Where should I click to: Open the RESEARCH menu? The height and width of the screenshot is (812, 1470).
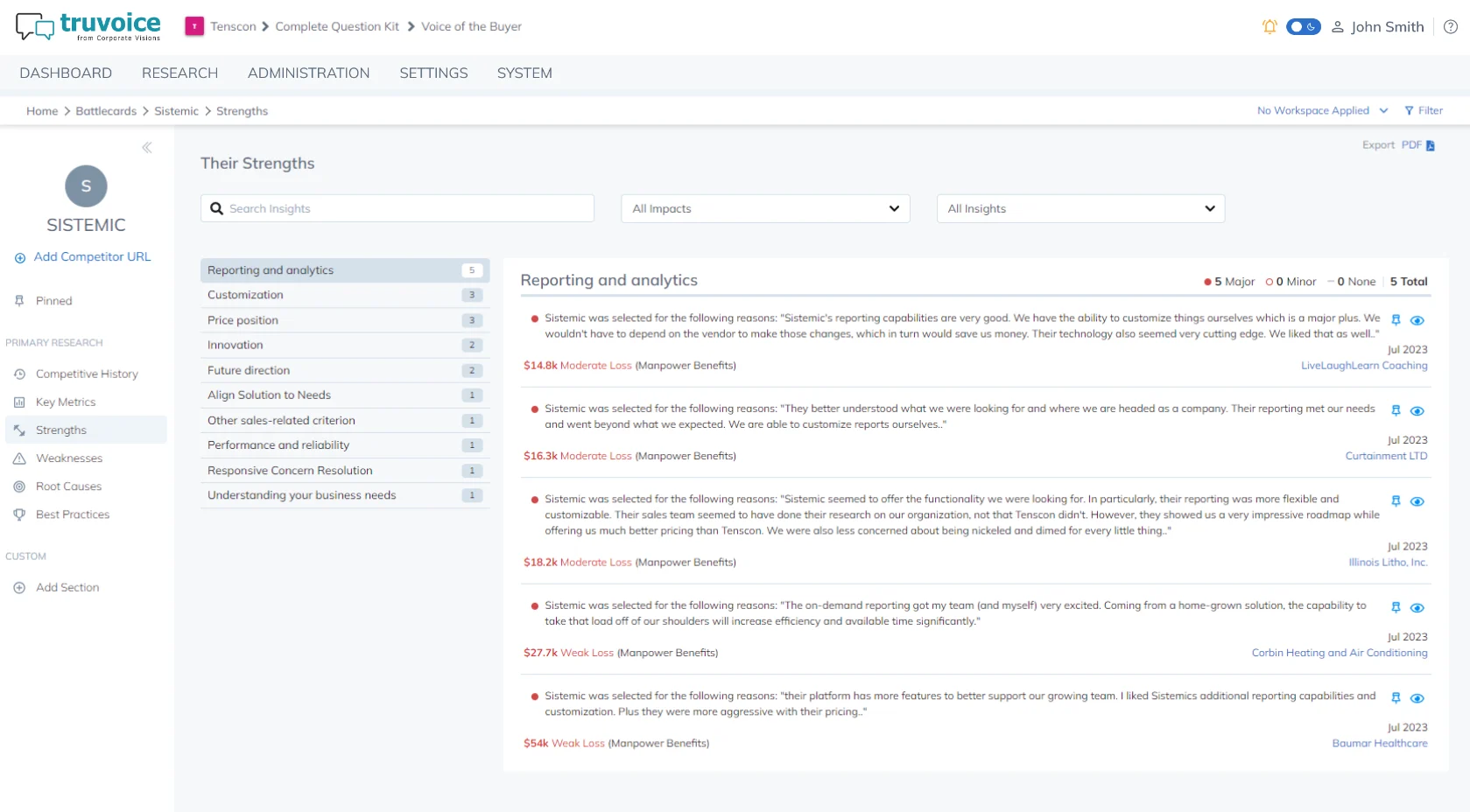(179, 73)
